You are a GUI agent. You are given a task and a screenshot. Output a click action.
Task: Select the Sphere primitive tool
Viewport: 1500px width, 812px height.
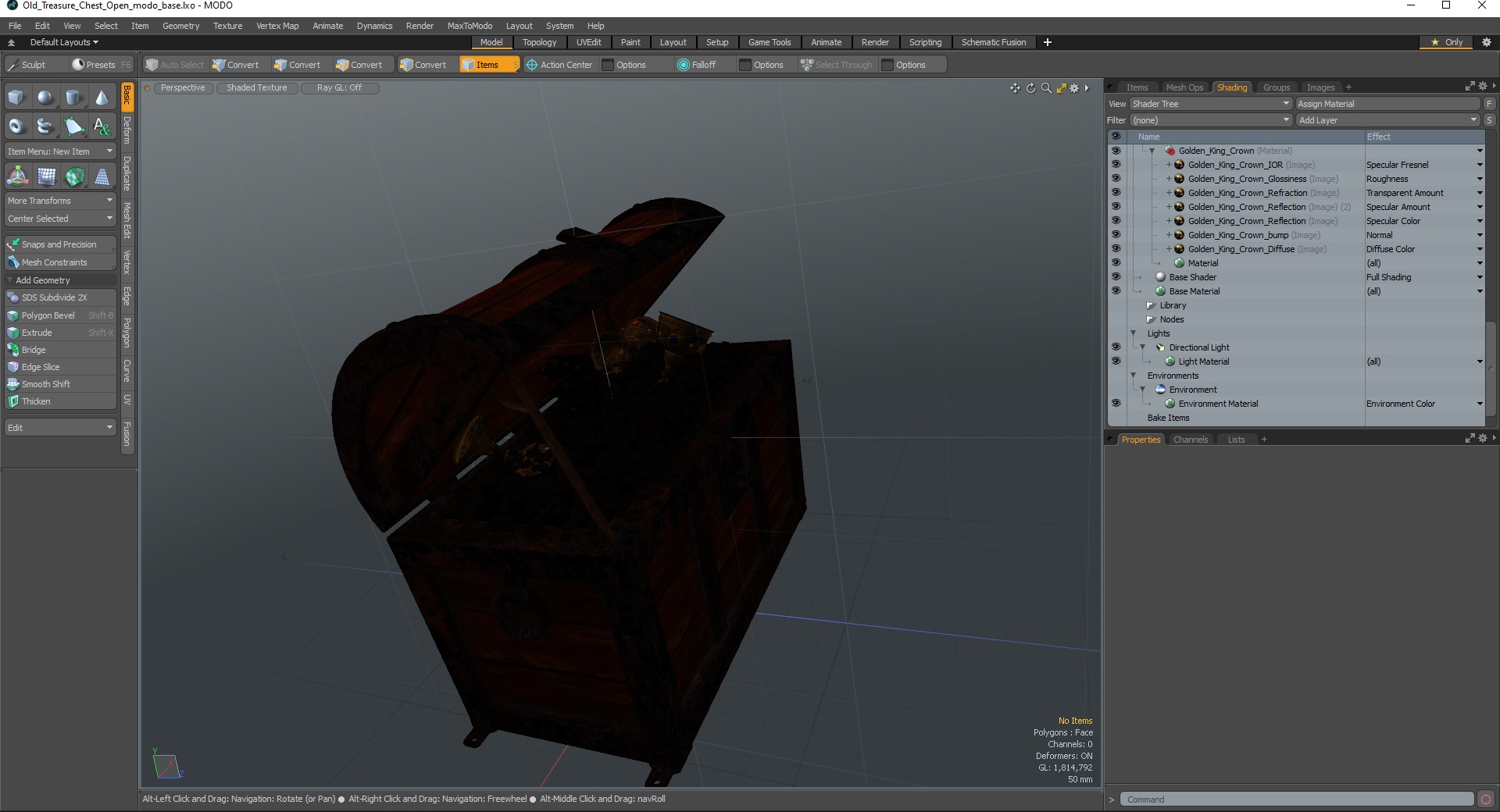[45, 98]
